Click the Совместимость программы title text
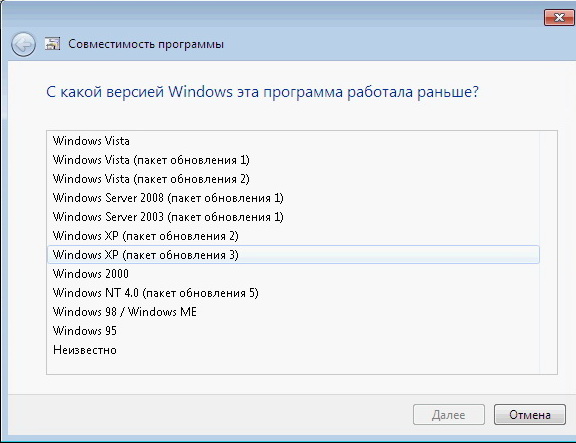The image size is (576, 443). [146, 44]
